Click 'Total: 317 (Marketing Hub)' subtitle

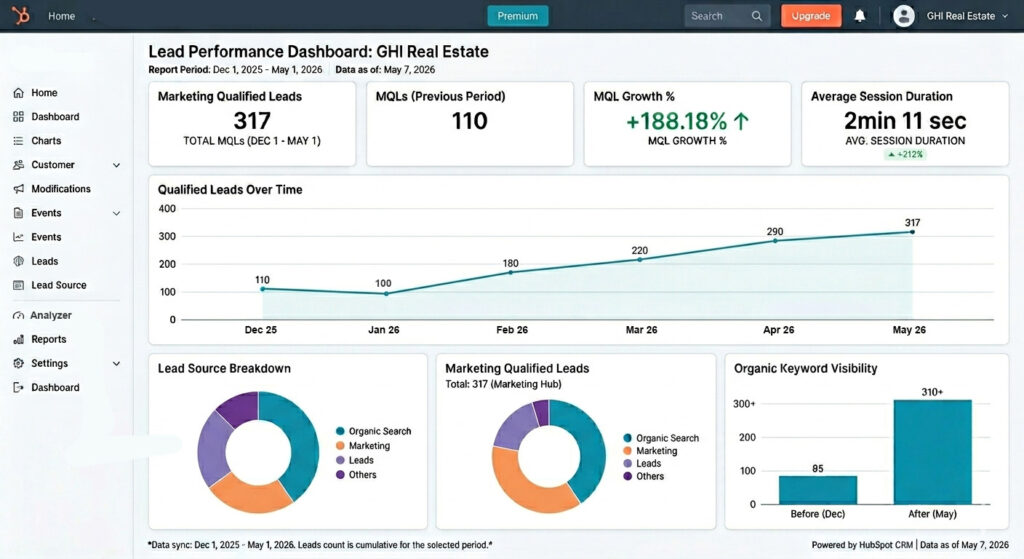point(503,384)
